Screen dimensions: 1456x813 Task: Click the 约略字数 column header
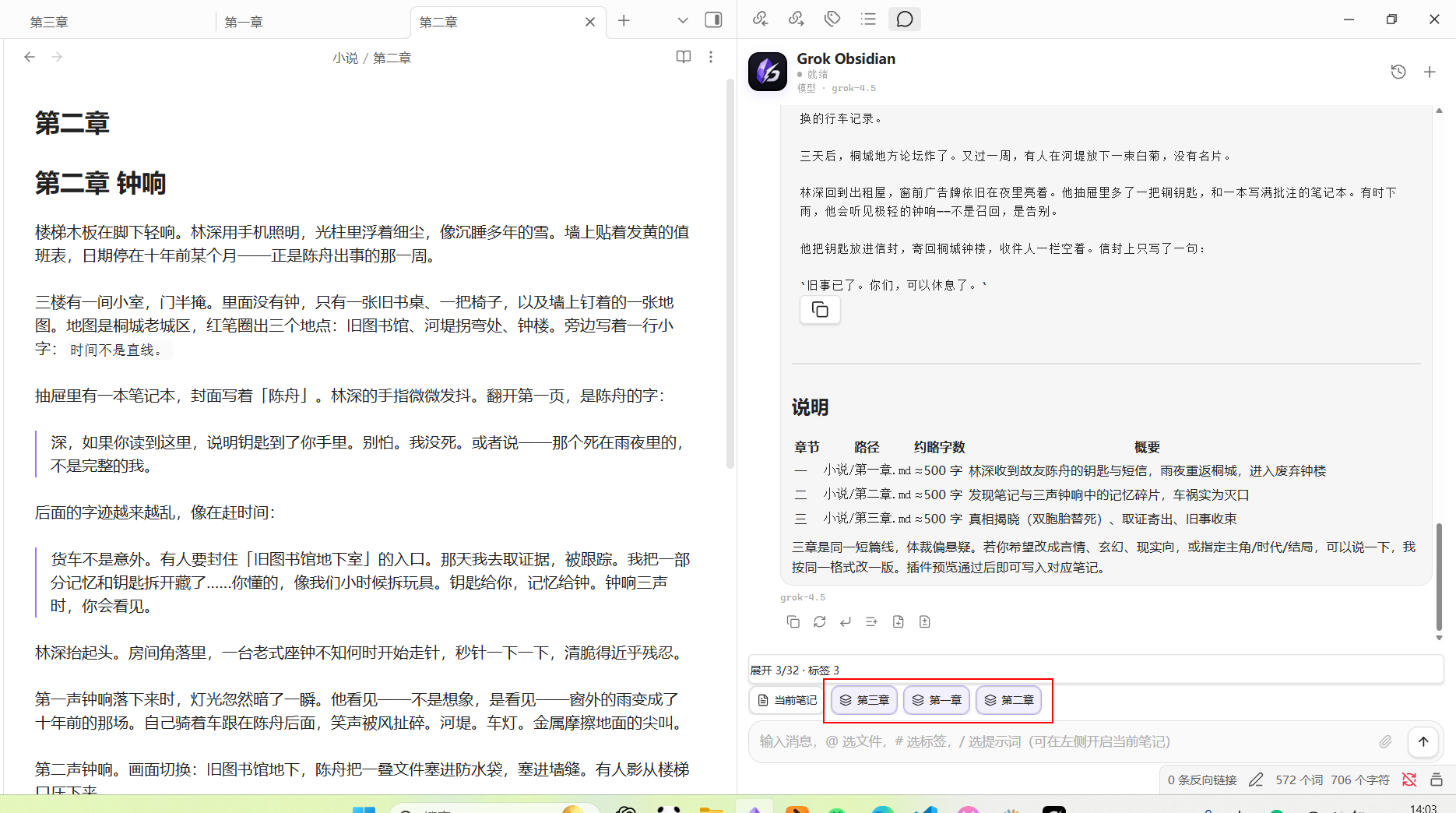tap(939, 447)
